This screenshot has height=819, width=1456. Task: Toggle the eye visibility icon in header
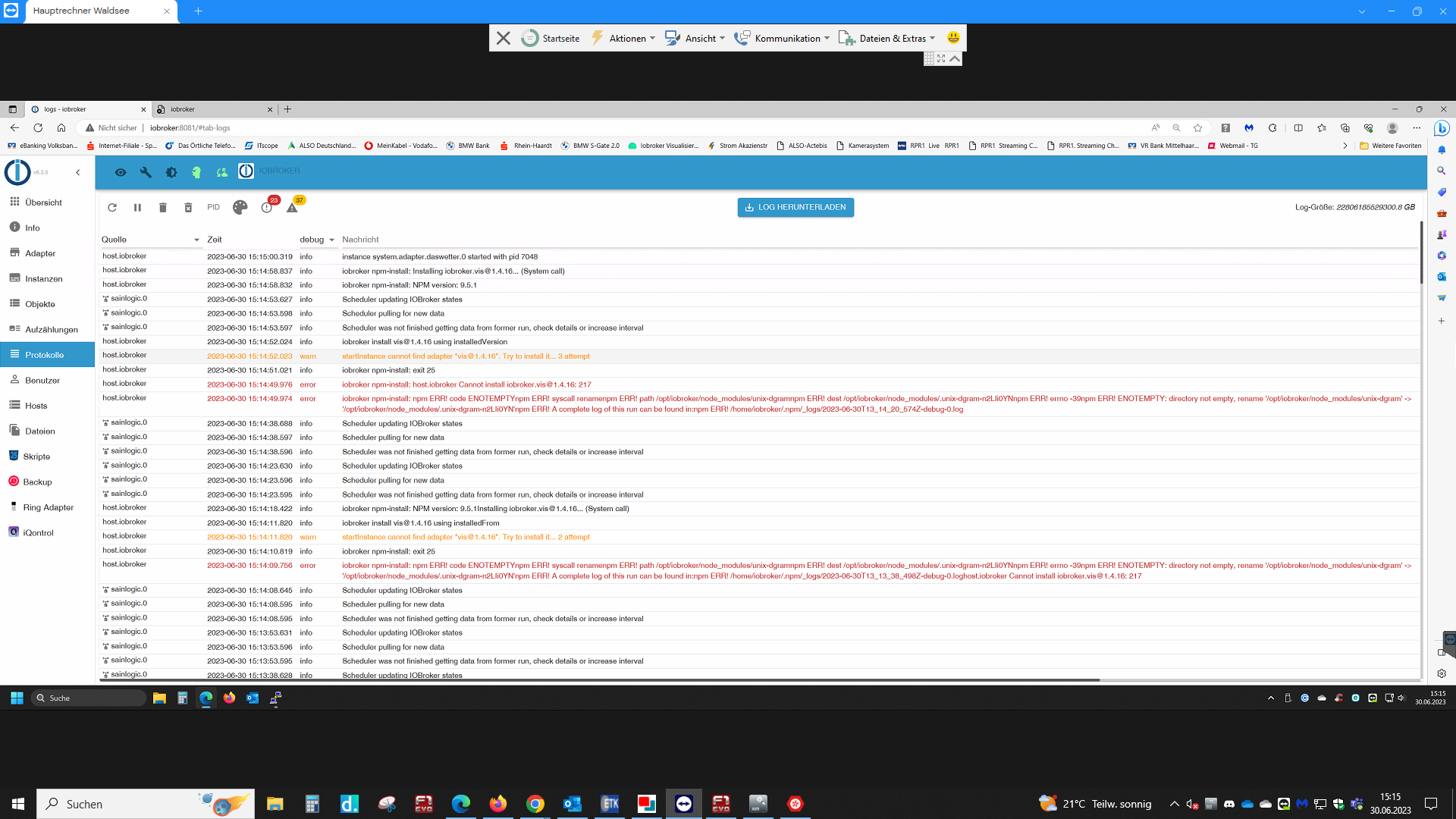coord(120,173)
